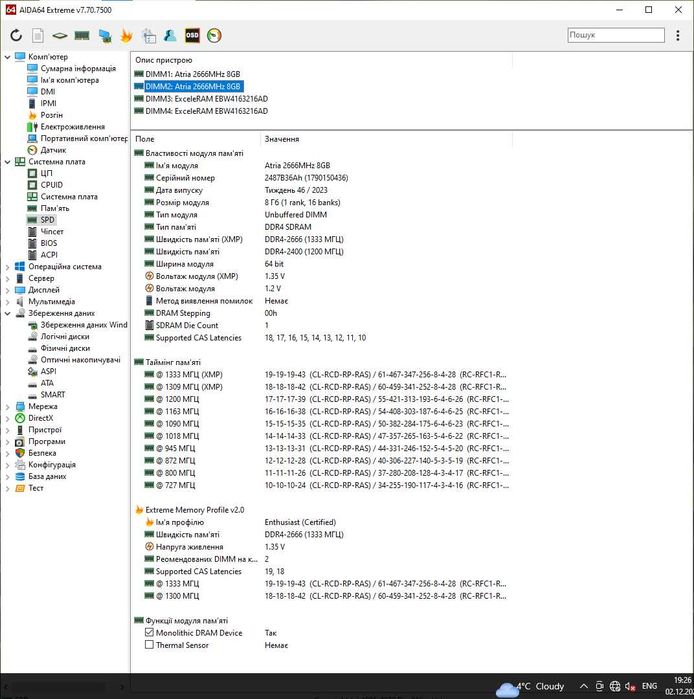The image size is (694, 699).
Task: Show hidden system tray icons
Action: pyautogui.click(x=583, y=687)
